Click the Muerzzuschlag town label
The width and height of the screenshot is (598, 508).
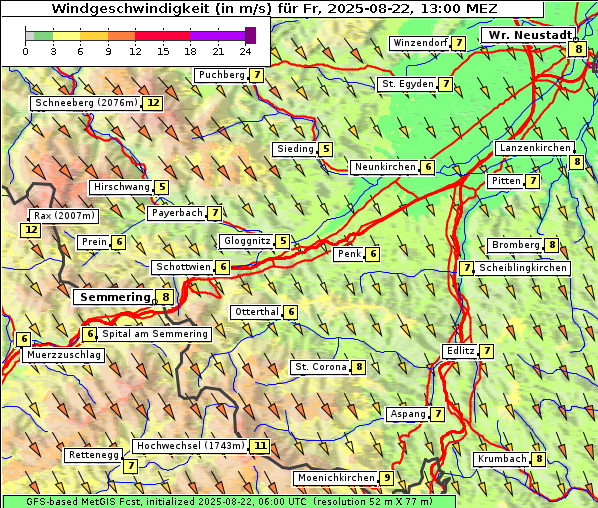pos(63,355)
